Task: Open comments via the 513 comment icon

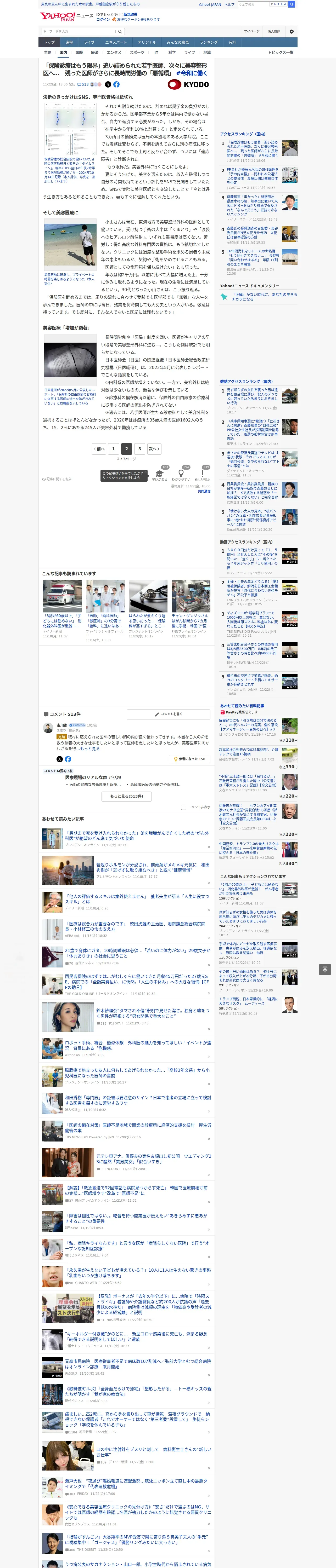Action: pos(83,85)
